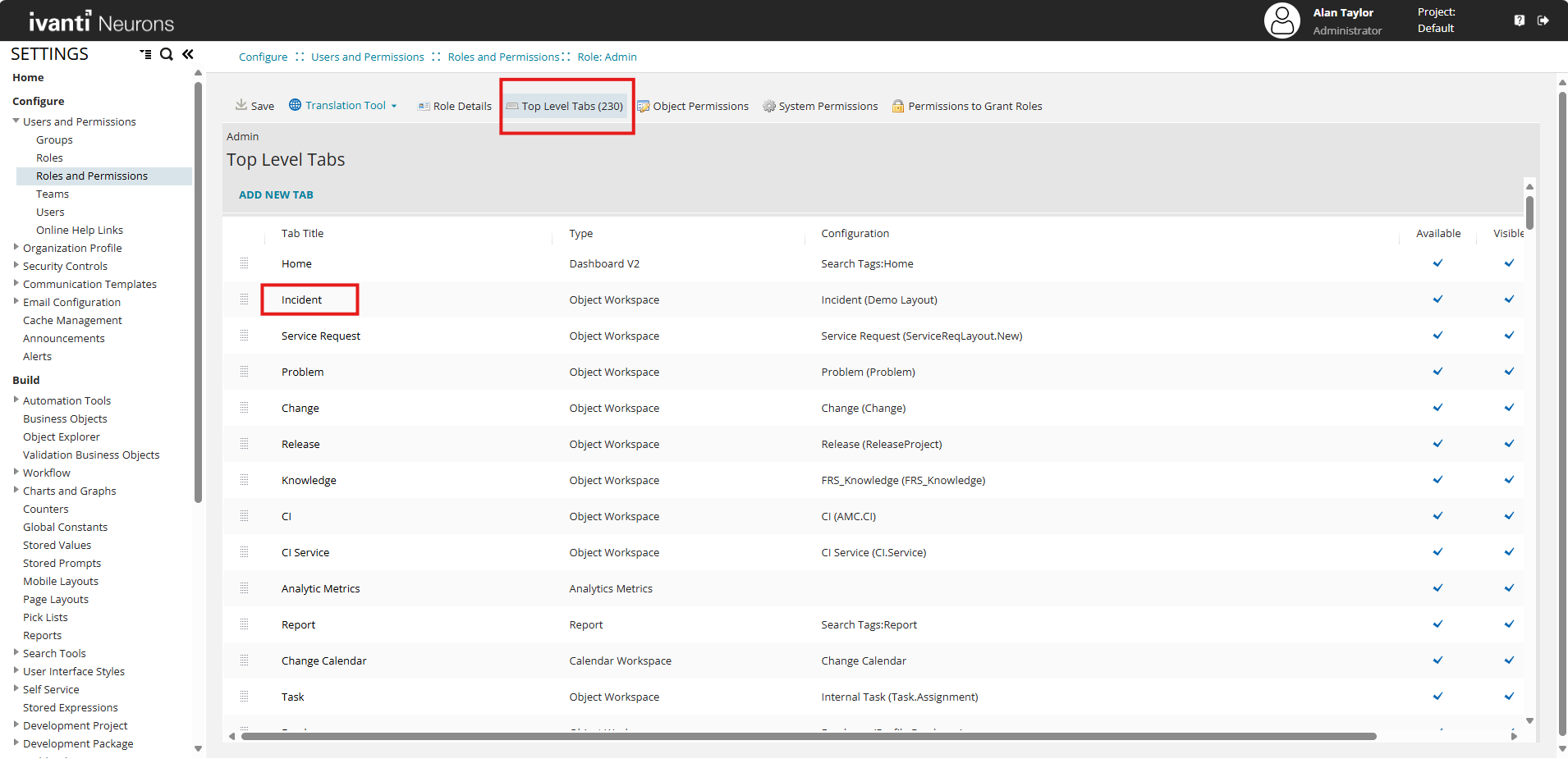Screen dimensions: 1568x777
Task: Click the user avatar icon for Alan Taylor
Action: (1281, 21)
